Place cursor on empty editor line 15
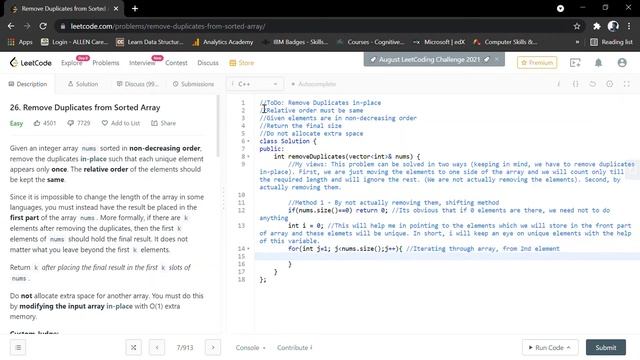The image size is (640, 360). [x=447, y=256]
